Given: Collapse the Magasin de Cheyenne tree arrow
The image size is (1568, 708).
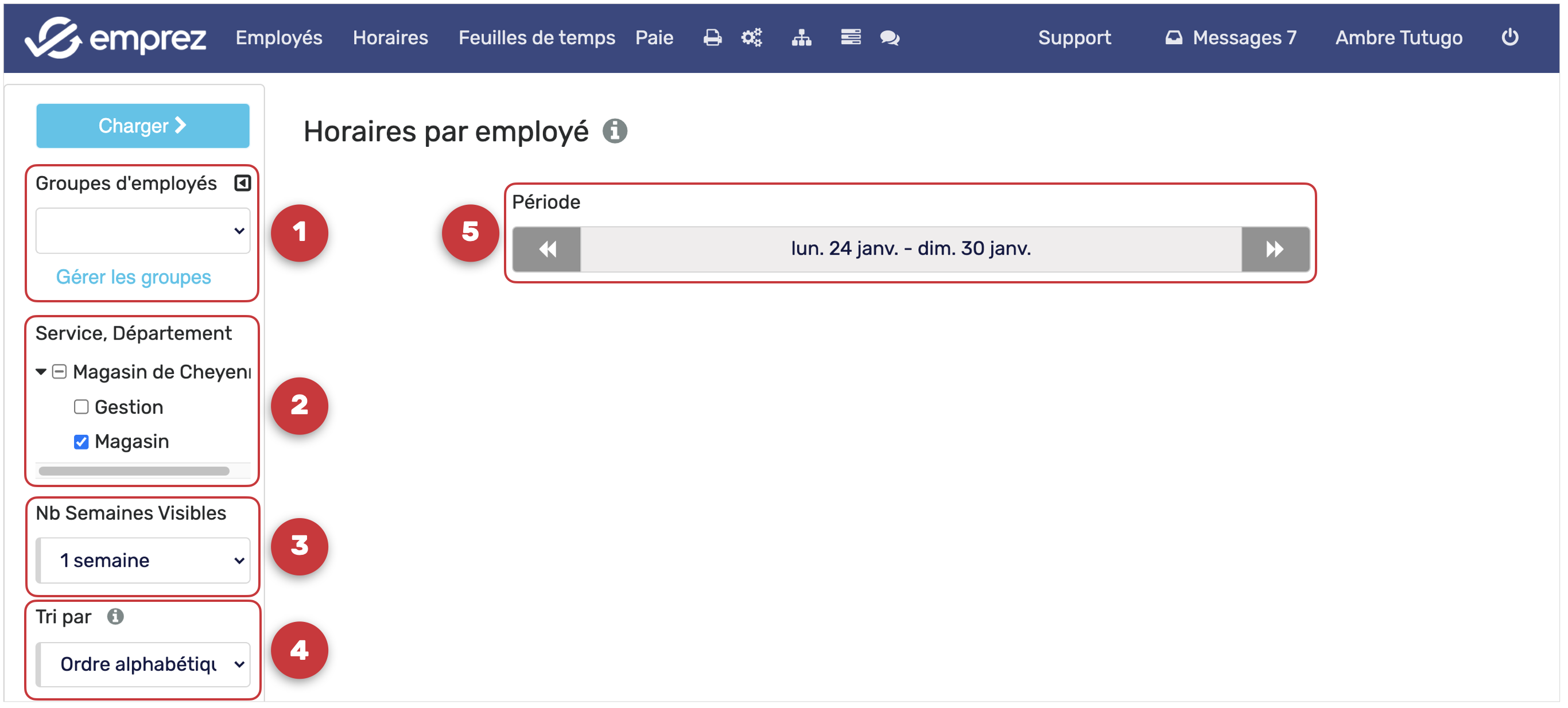Looking at the screenshot, I should pos(41,372).
